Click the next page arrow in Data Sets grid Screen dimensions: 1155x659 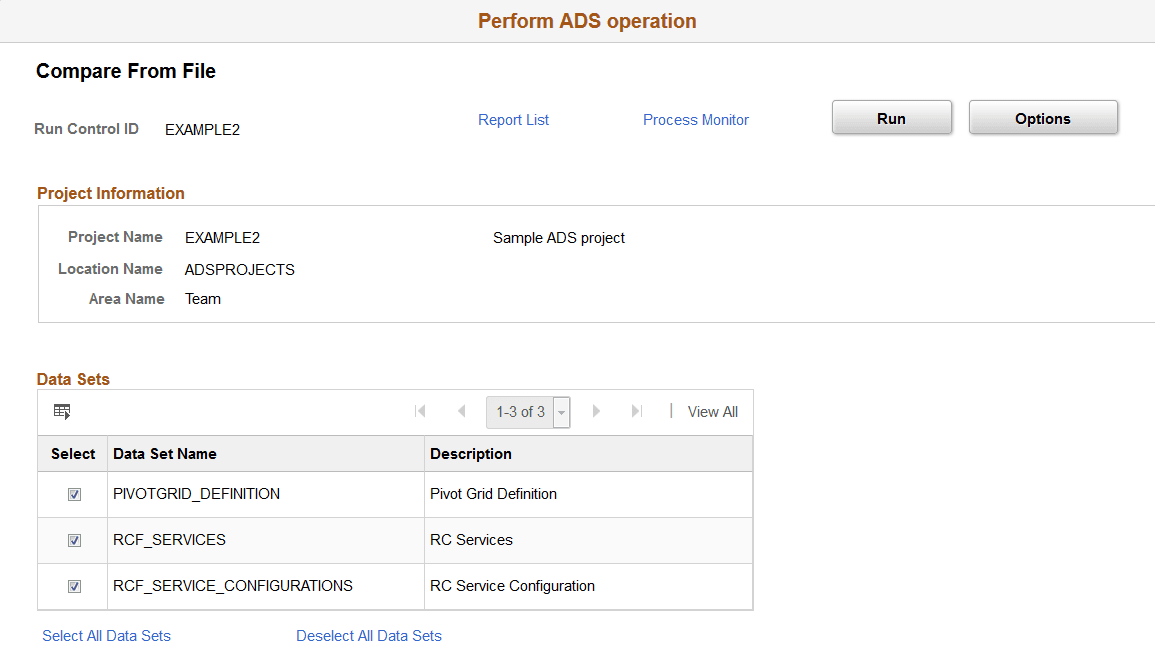pos(596,411)
